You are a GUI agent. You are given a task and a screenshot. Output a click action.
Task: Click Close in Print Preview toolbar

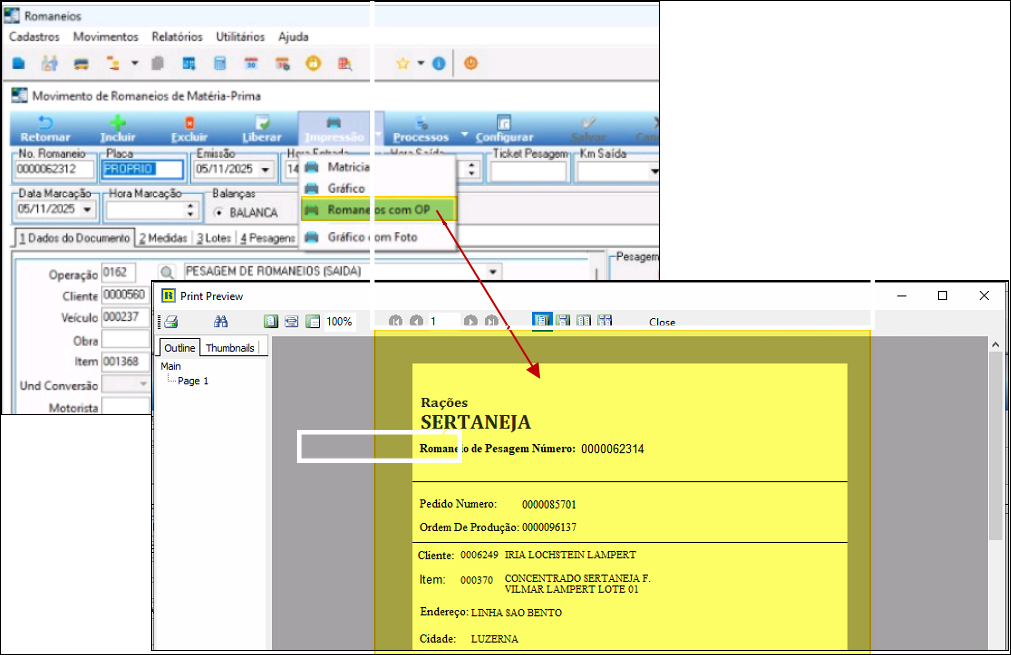(661, 322)
